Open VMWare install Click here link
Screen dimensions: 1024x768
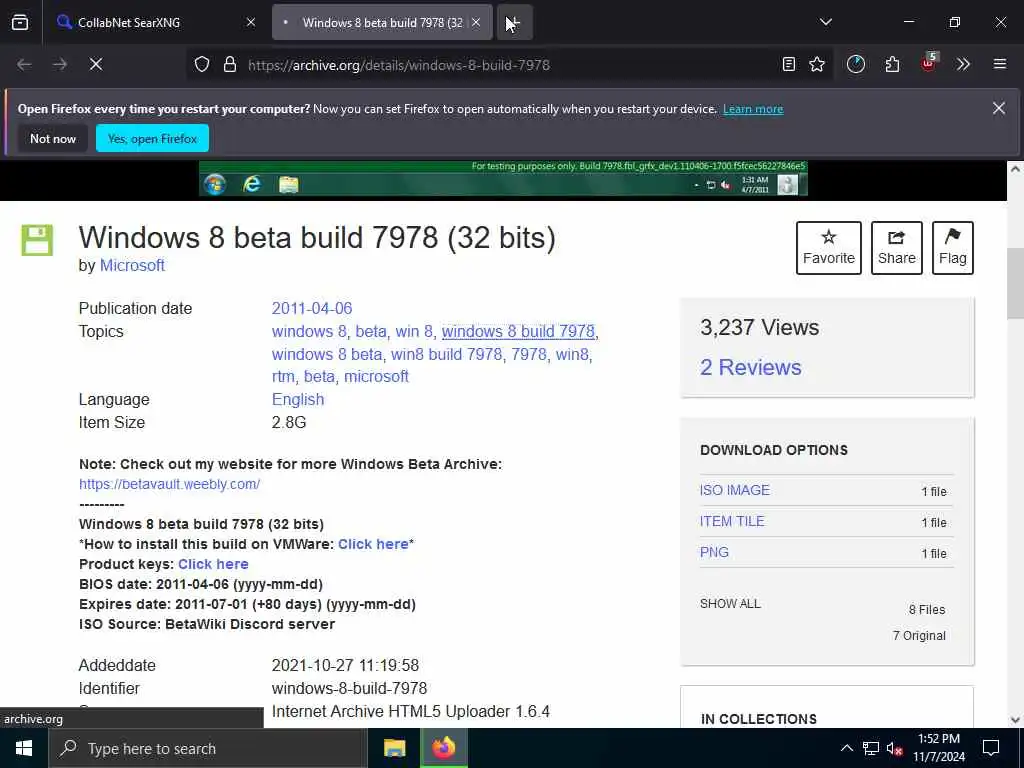coord(373,545)
